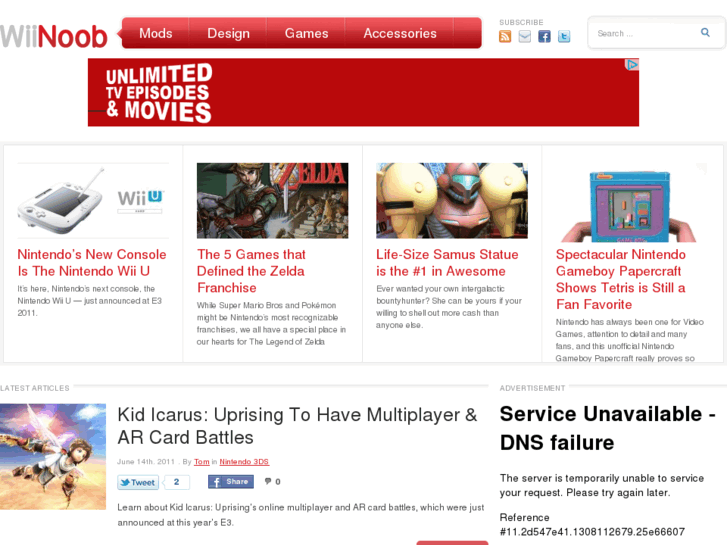Click the AdChoices icon on banner

click(631, 64)
